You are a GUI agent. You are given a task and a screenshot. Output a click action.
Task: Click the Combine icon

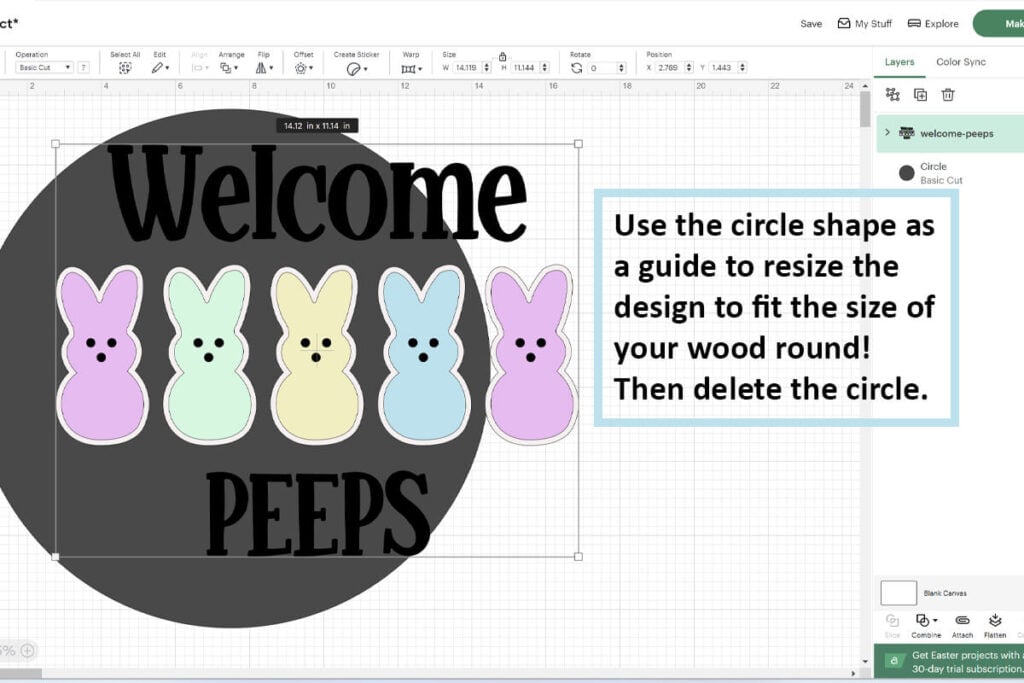[x=922, y=620]
